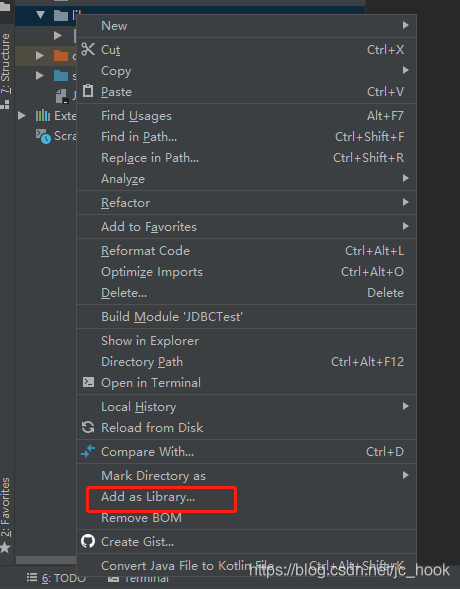Collapse the selected lib folder arrow
Screen dimensions: 460x589
click(41, 15)
